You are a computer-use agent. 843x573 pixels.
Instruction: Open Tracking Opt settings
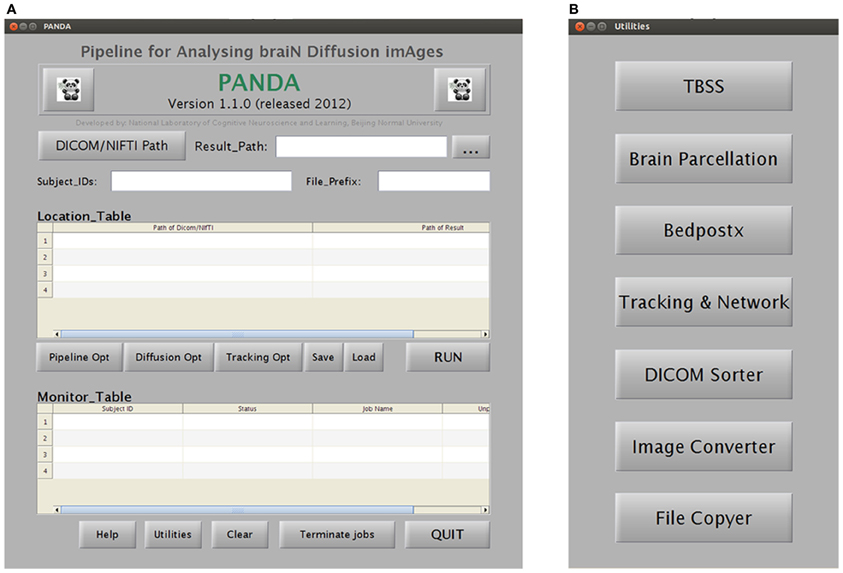(258, 357)
